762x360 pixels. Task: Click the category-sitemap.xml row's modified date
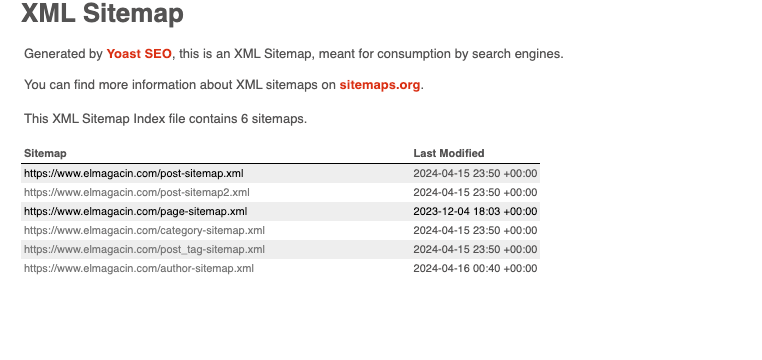pos(475,230)
